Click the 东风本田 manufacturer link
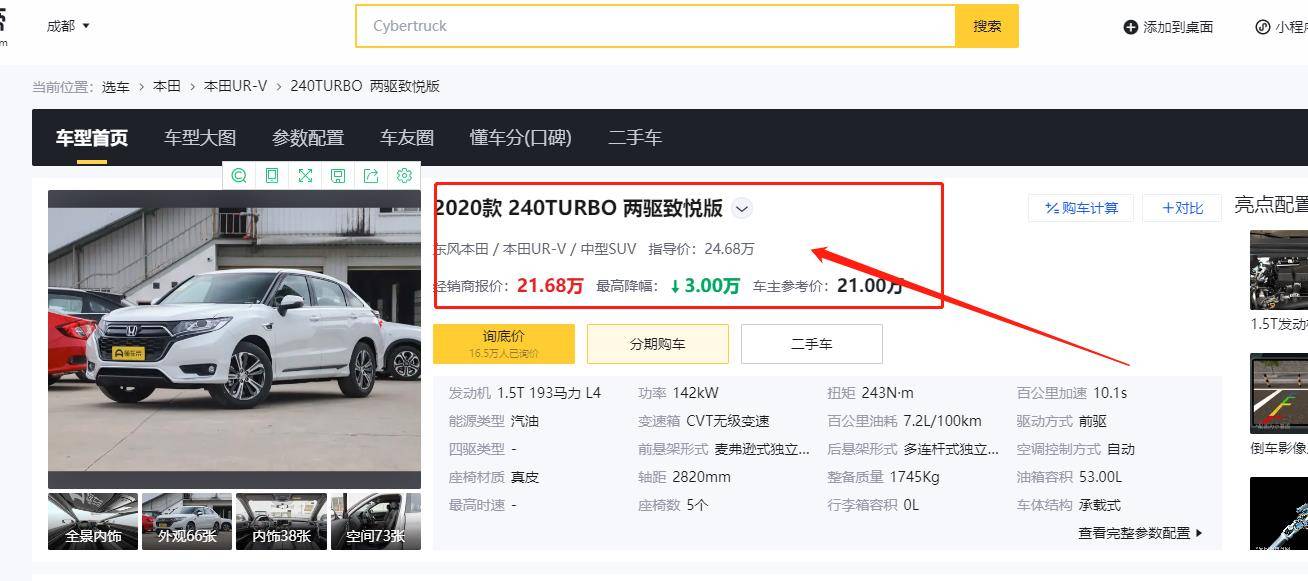 point(461,249)
